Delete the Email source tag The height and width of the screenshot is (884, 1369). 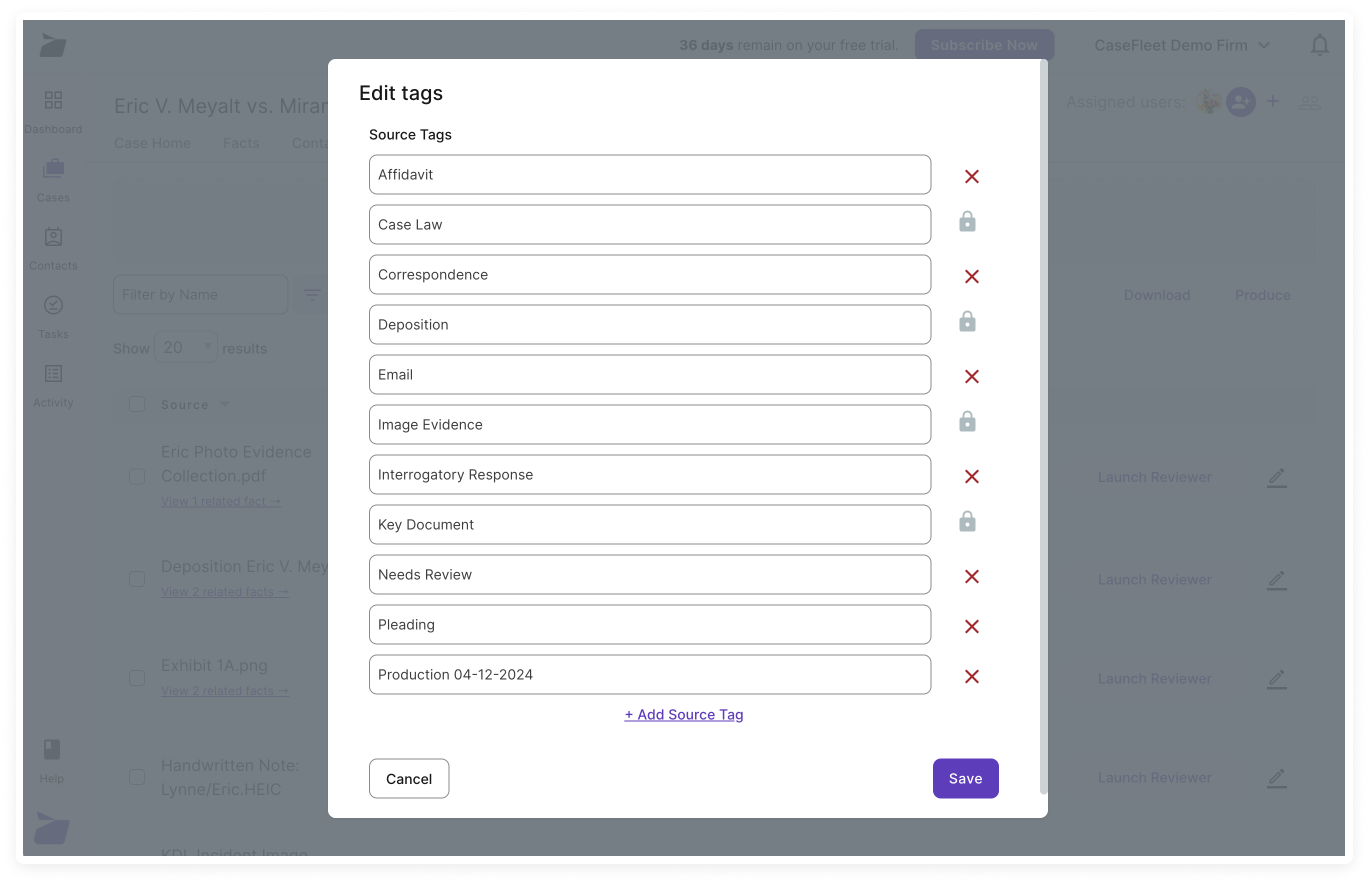tap(971, 376)
